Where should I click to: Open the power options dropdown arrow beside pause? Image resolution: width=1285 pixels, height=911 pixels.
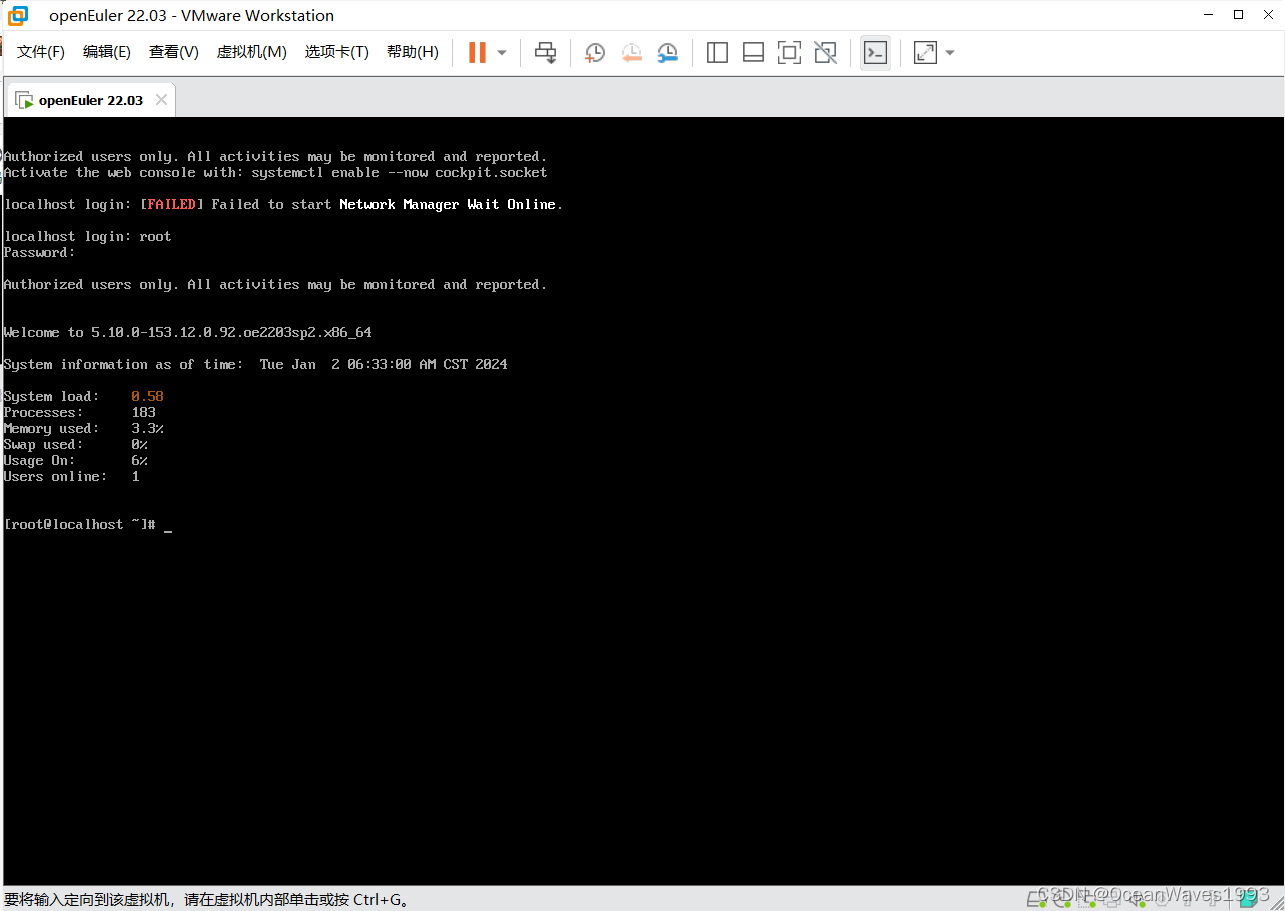coord(502,52)
